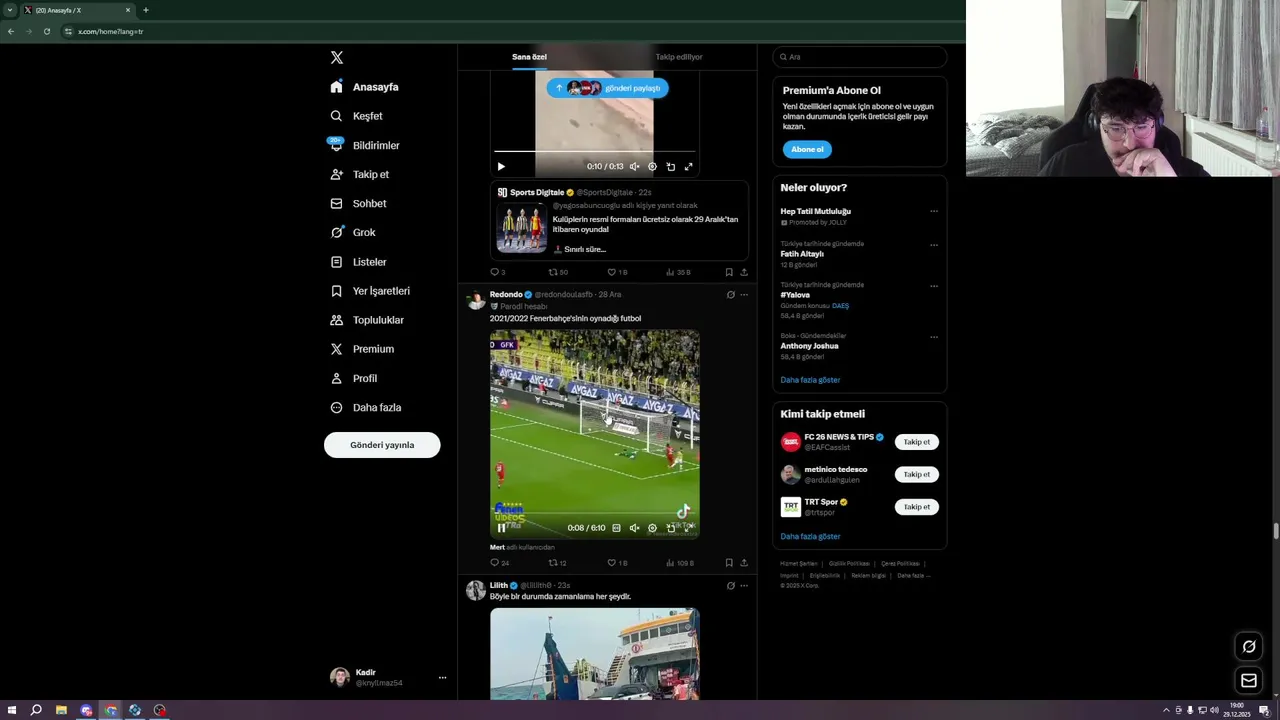View analytics of Redondo's post, 109 B
The width and height of the screenshot is (1280, 720).
(x=679, y=563)
